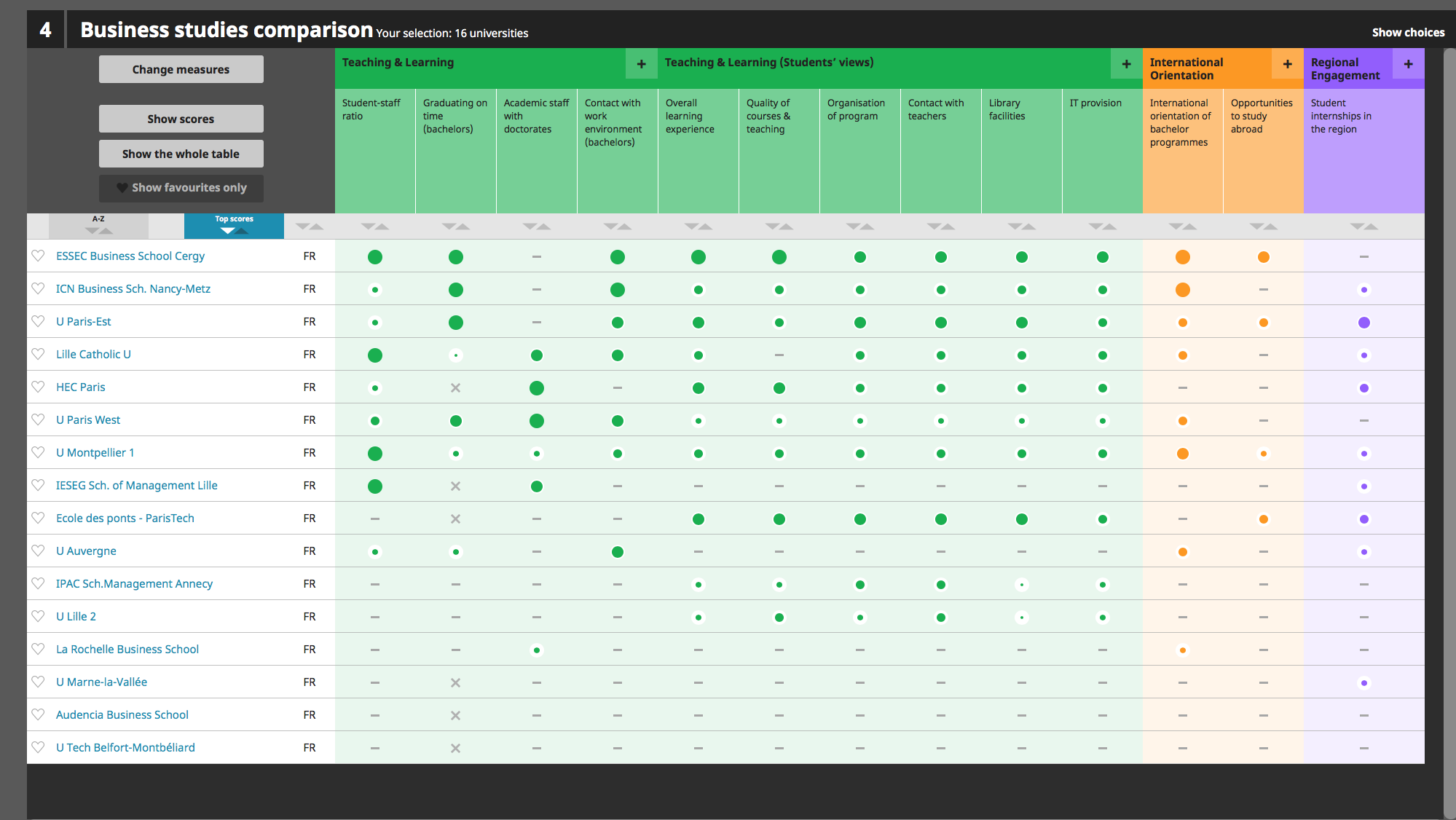Screen dimensions: 1456x820
Task: Click plus icon beside Teaching & Learning header
Action: (641, 64)
